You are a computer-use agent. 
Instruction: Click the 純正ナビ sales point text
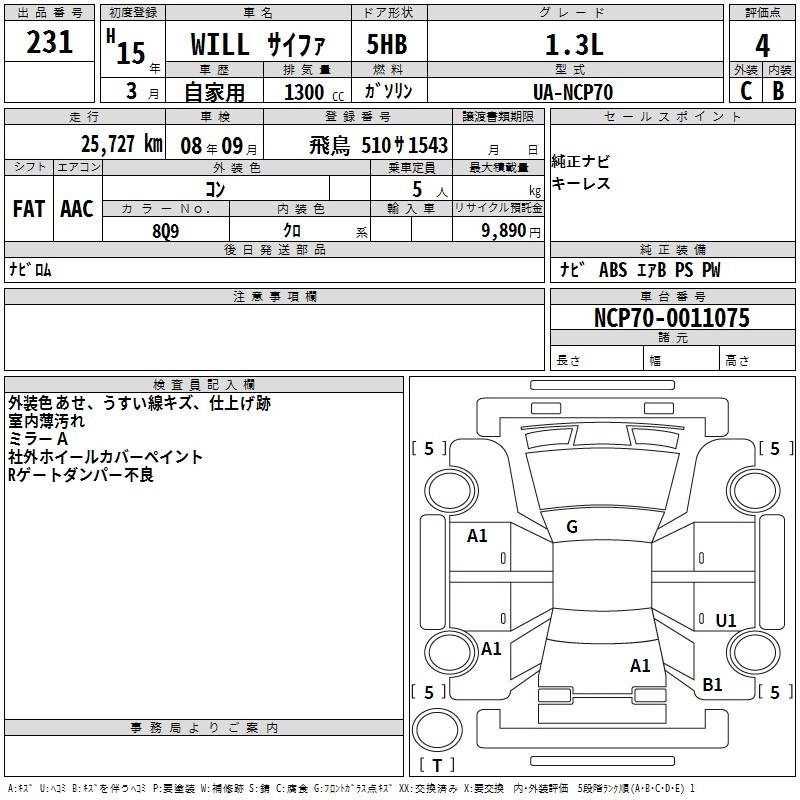pyautogui.click(x=581, y=161)
